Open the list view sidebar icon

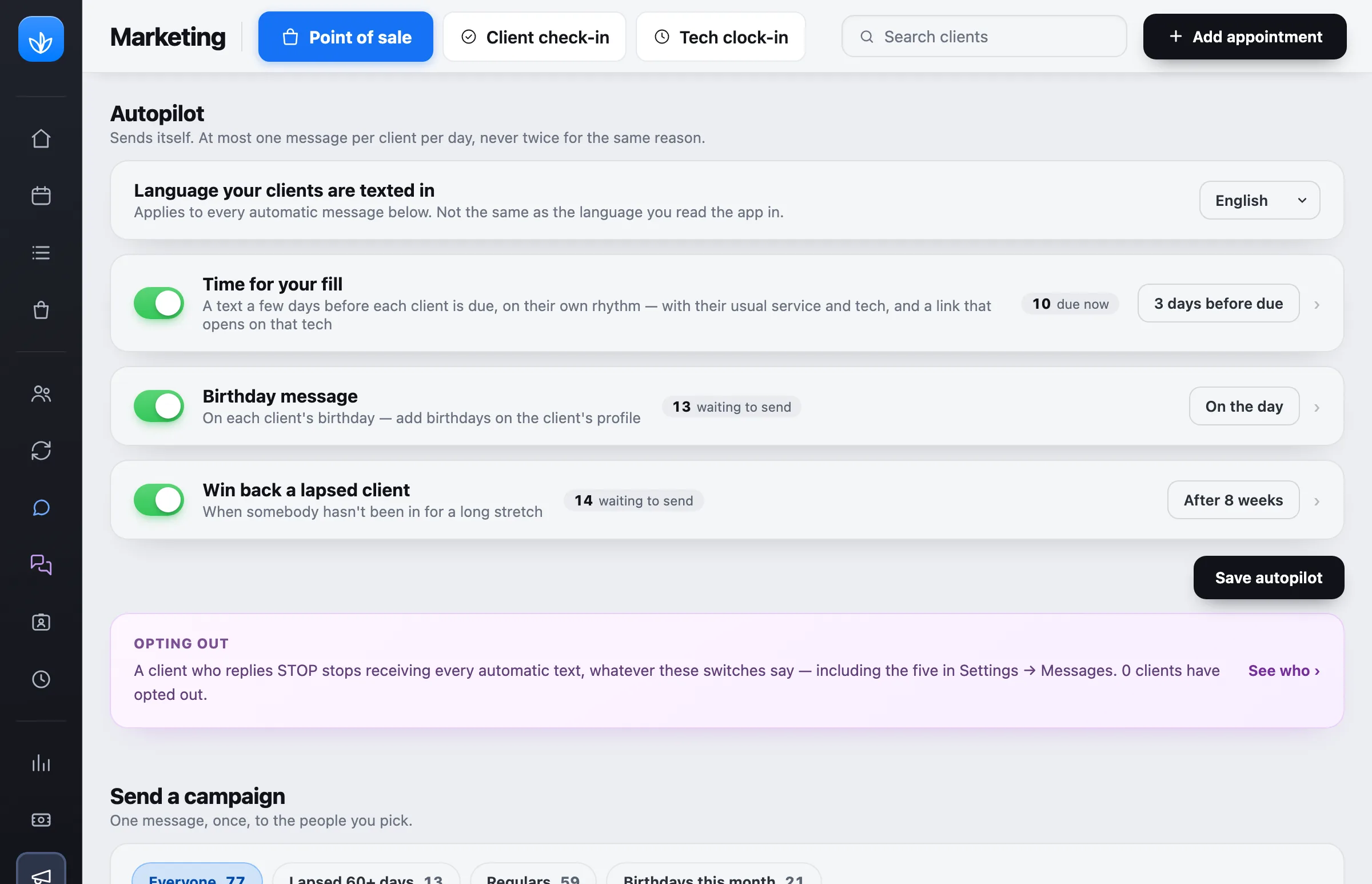41,253
